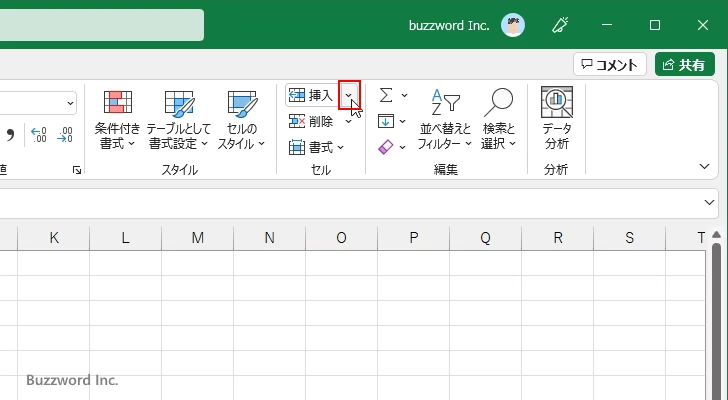Open Cell Styles (セルのスタイル) gallery

[241, 119]
